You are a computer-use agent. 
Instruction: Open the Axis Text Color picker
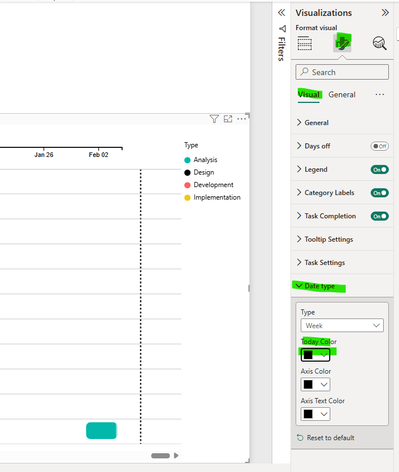pos(315,414)
